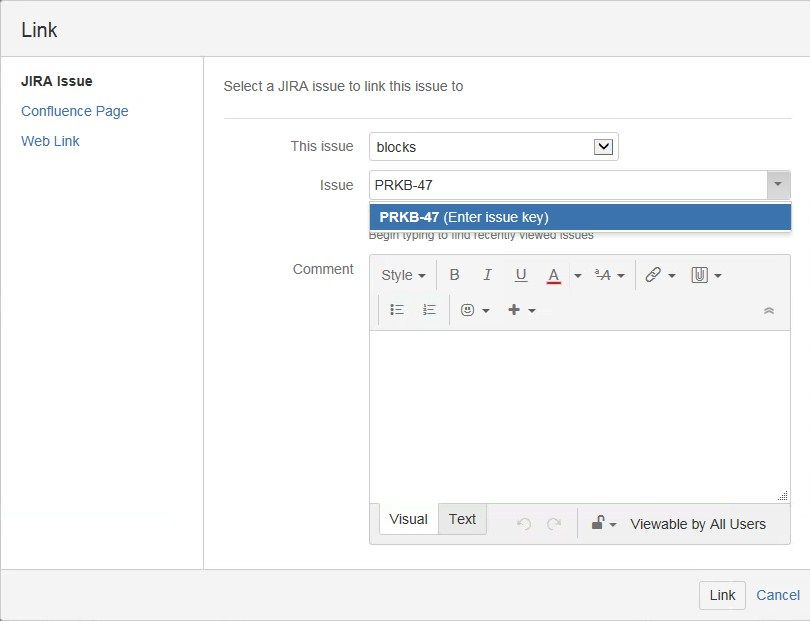This screenshot has height=621, width=810.
Task: Insert a link using the chain icon
Action: coord(653,275)
